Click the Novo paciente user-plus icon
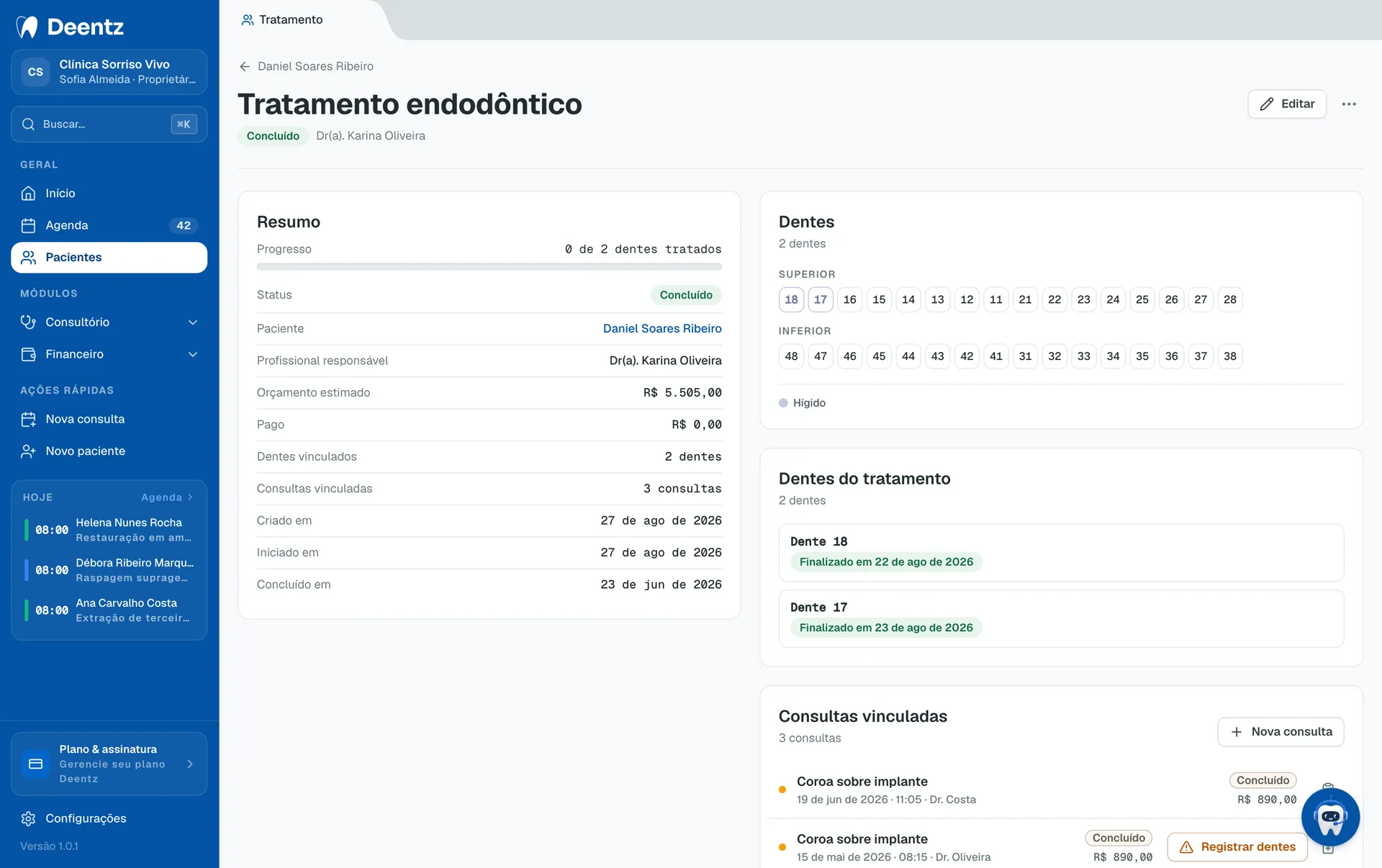Screen dimensions: 1382x868 click(x=28, y=451)
